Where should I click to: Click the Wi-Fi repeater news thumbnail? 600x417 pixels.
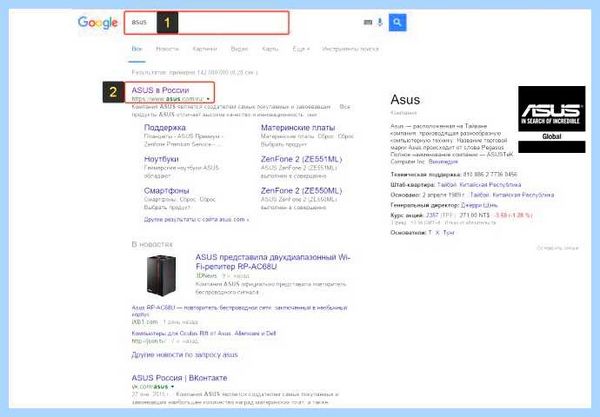click(161, 275)
